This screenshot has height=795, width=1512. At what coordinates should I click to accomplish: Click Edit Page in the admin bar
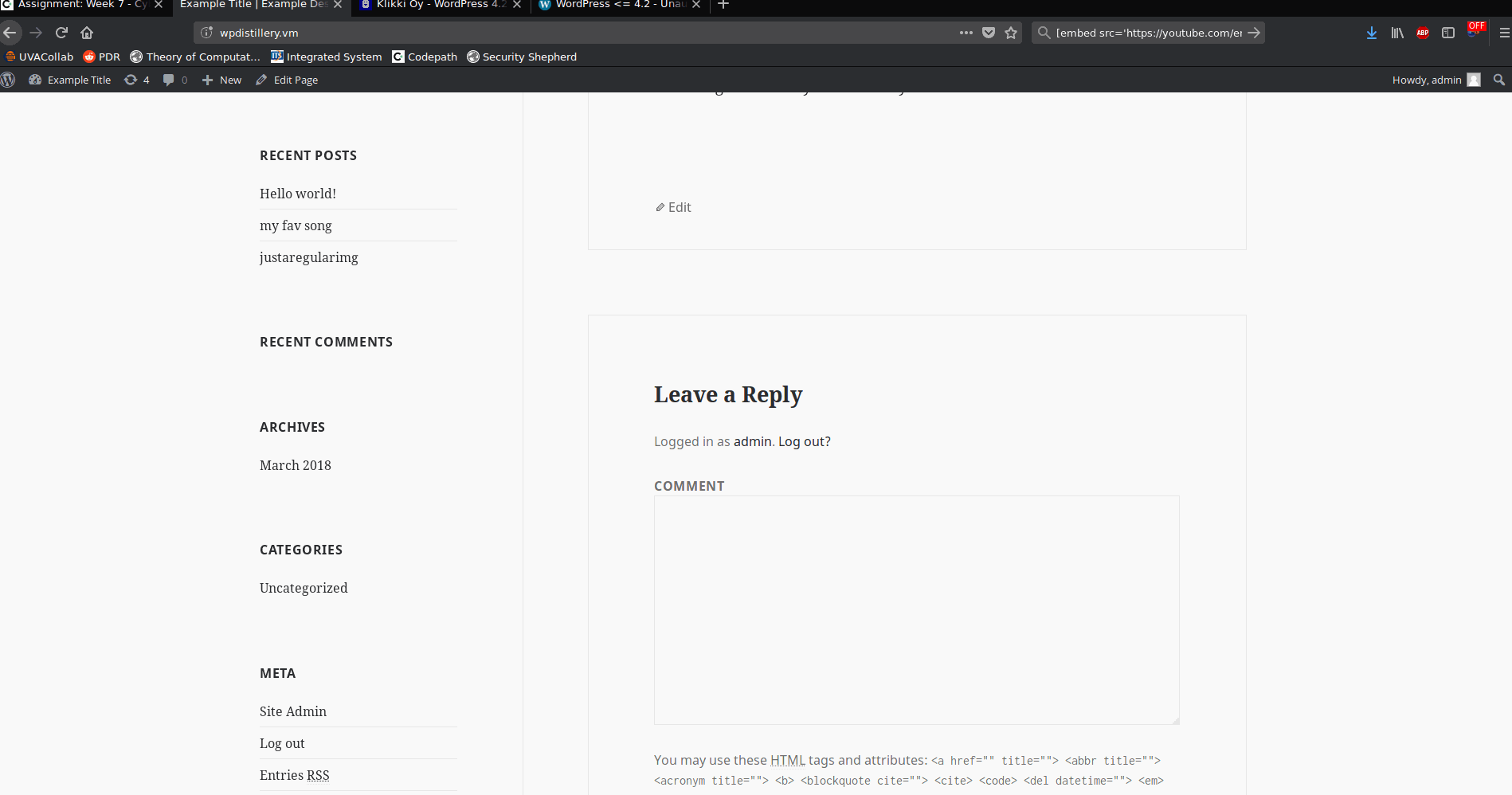[287, 80]
